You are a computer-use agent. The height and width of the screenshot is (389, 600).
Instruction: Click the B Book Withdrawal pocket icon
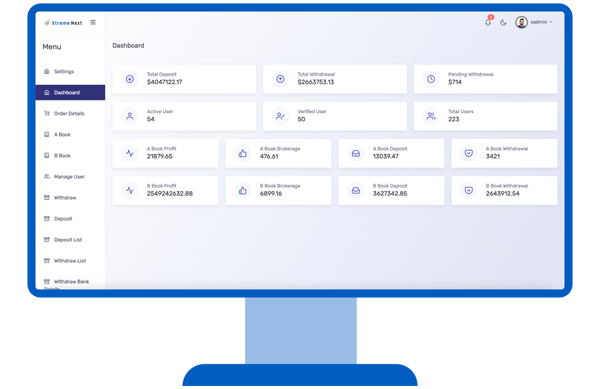coord(469,190)
